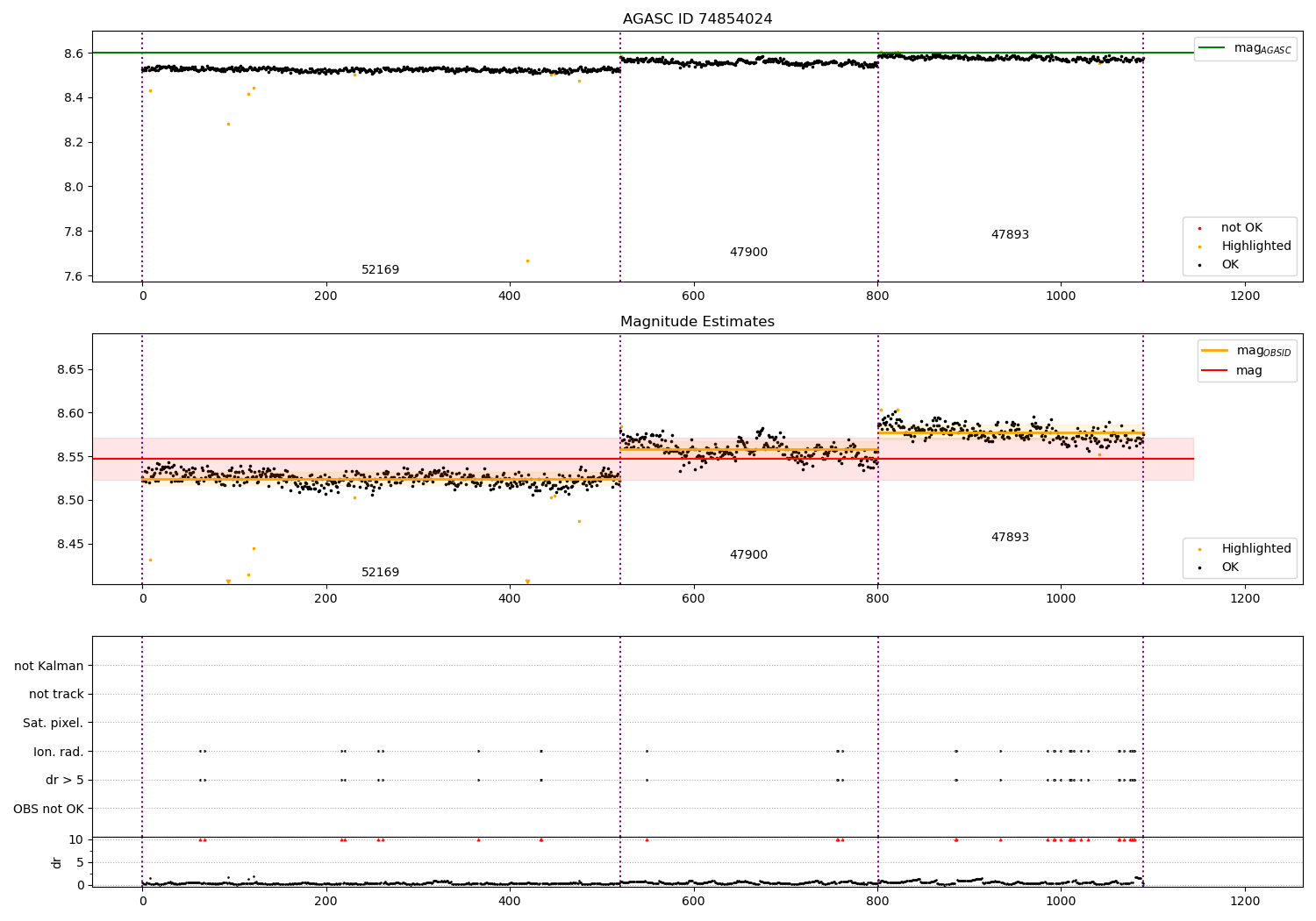Click OBSID label 47893 in Magnitude Estimates plot
This screenshot has width=1316, height=921.
coord(1010,538)
